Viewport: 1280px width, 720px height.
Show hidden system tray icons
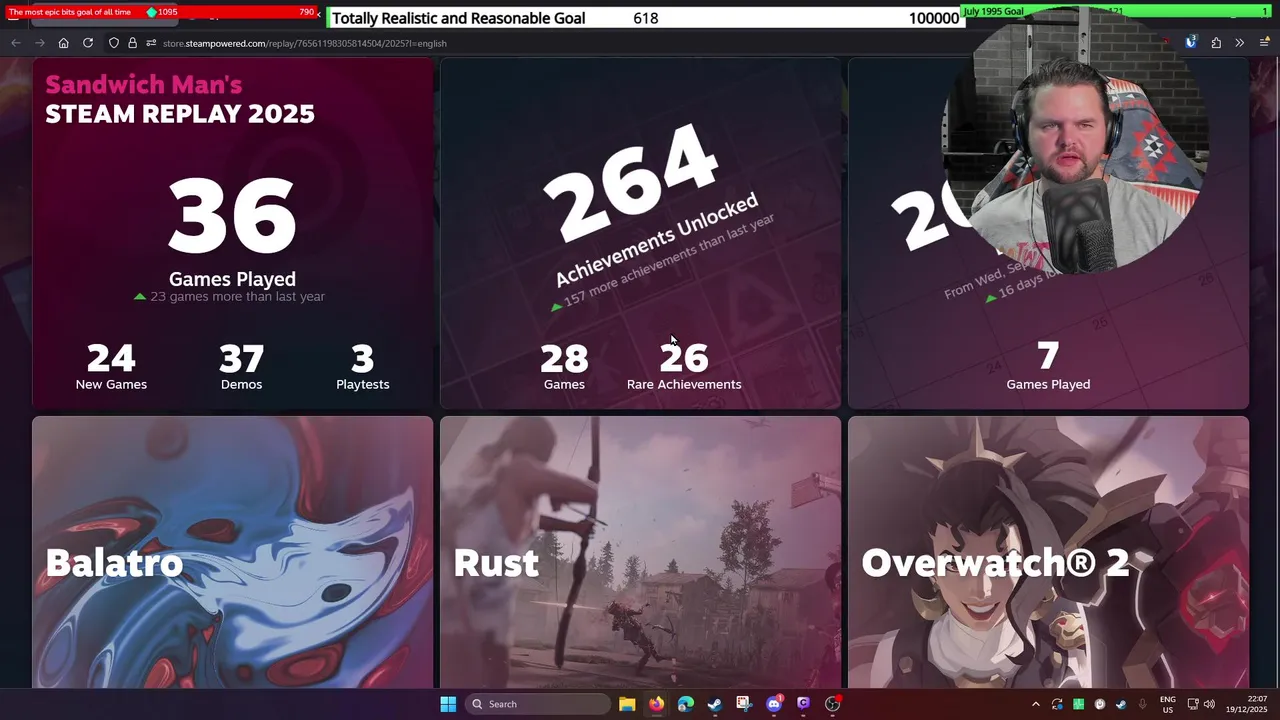click(x=1035, y=704)
